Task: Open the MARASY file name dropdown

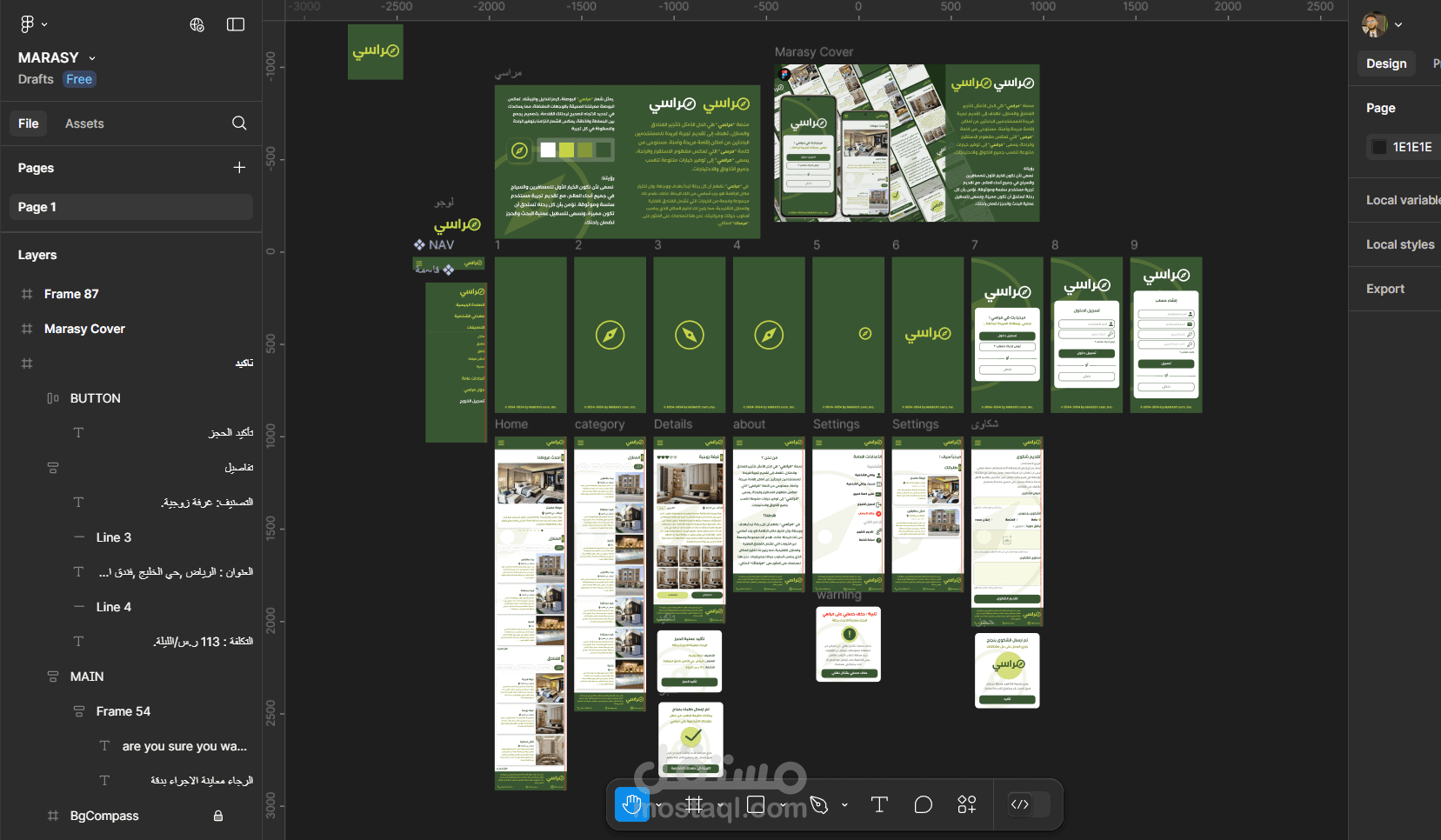Action: tap(92, 58)
